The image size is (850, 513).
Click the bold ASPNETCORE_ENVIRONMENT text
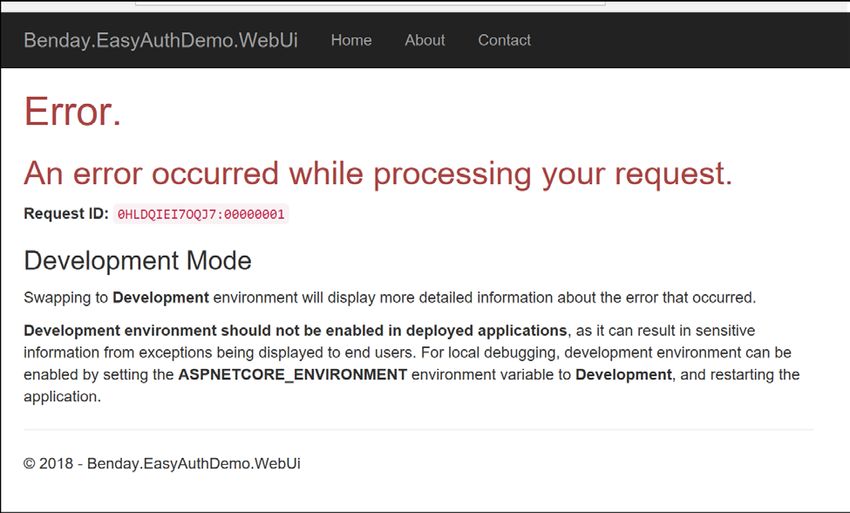pos(293,375)
